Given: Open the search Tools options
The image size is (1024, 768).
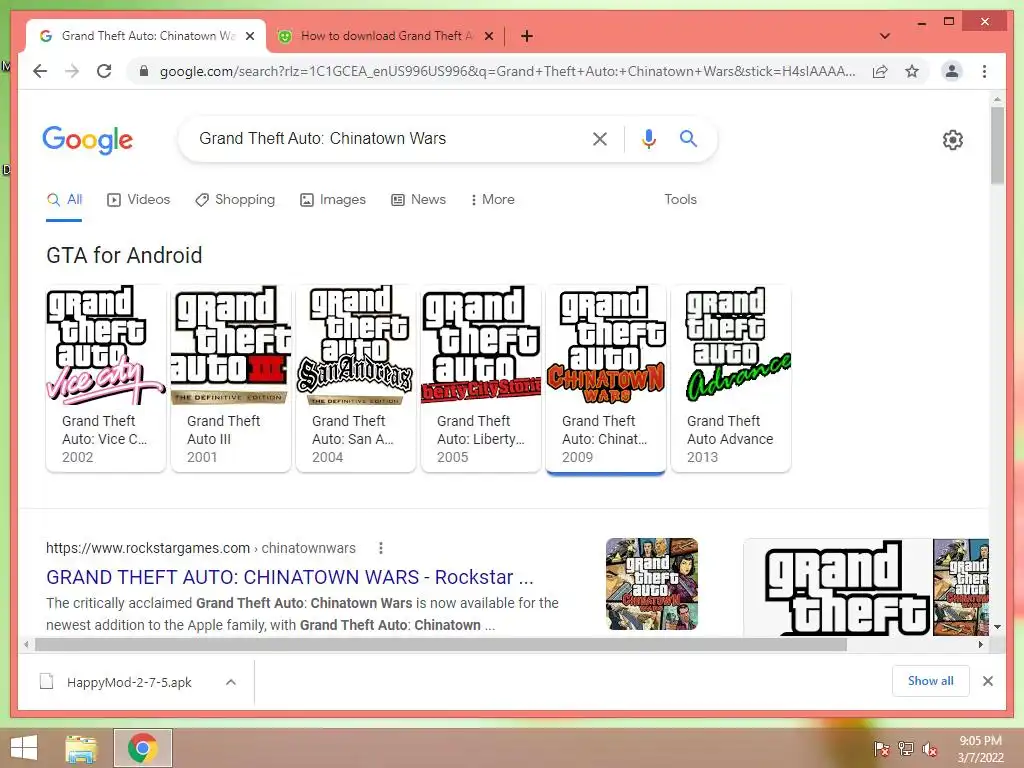Looking at the screenshot, I should click(680, 200).
